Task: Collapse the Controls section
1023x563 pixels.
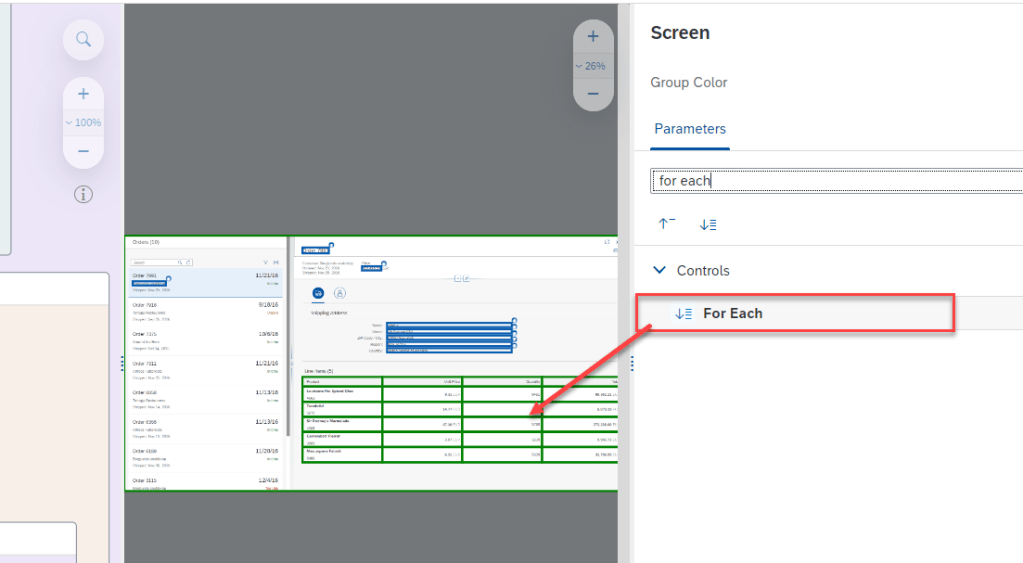Action: (659, 270)
